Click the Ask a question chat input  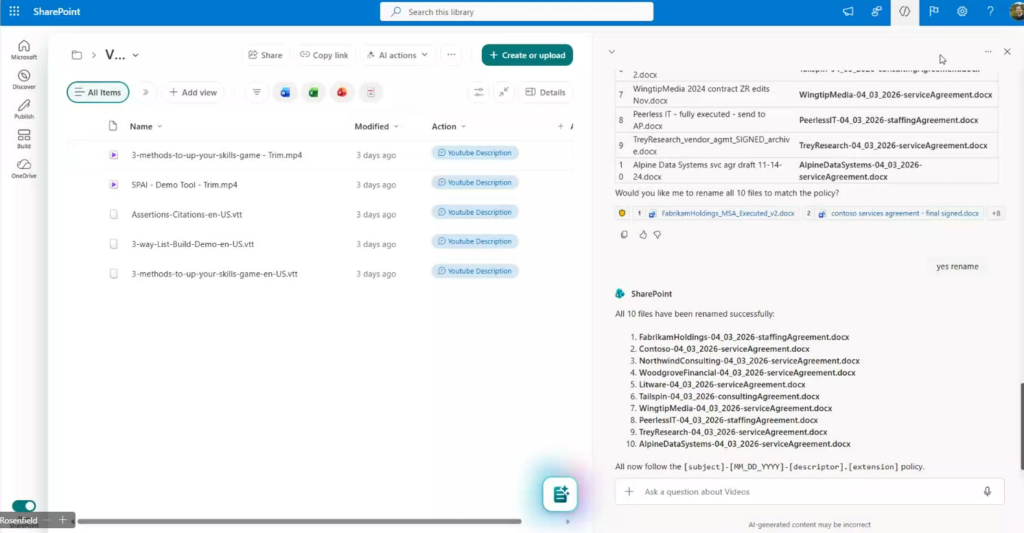(800, 491)
